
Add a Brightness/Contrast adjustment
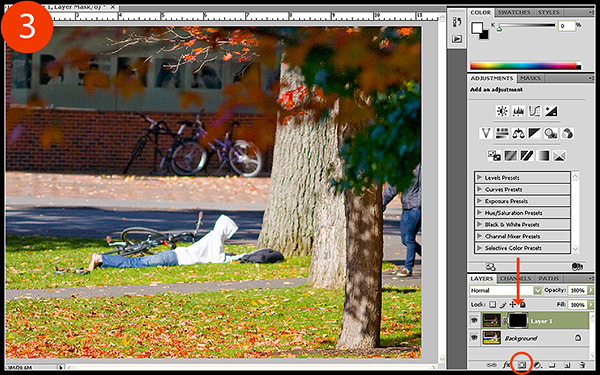(502, 111)
